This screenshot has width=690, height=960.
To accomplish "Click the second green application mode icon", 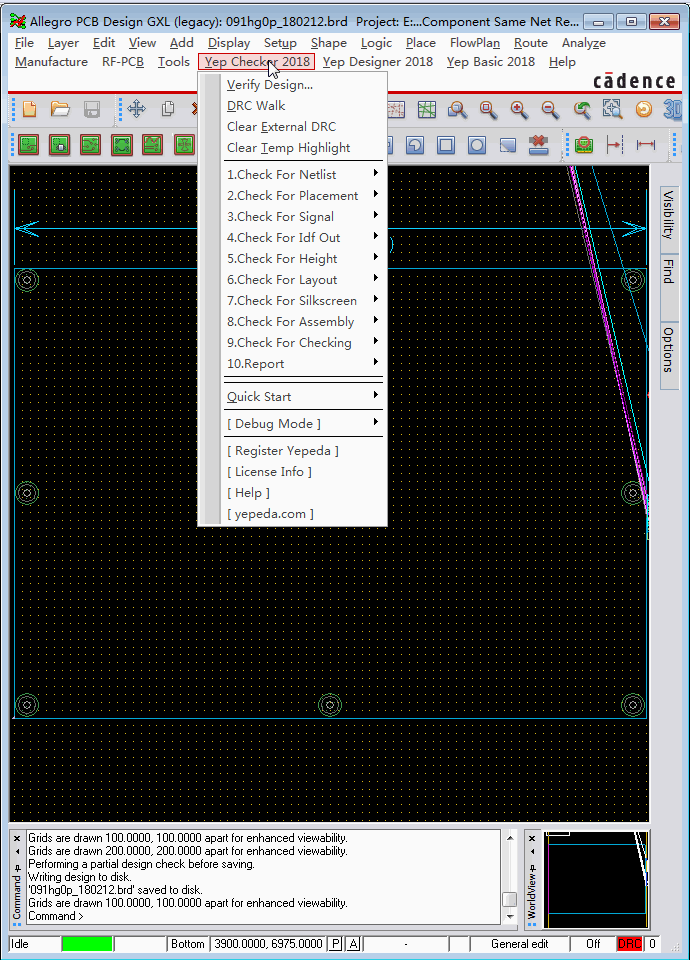I will [x=59, y=145].
